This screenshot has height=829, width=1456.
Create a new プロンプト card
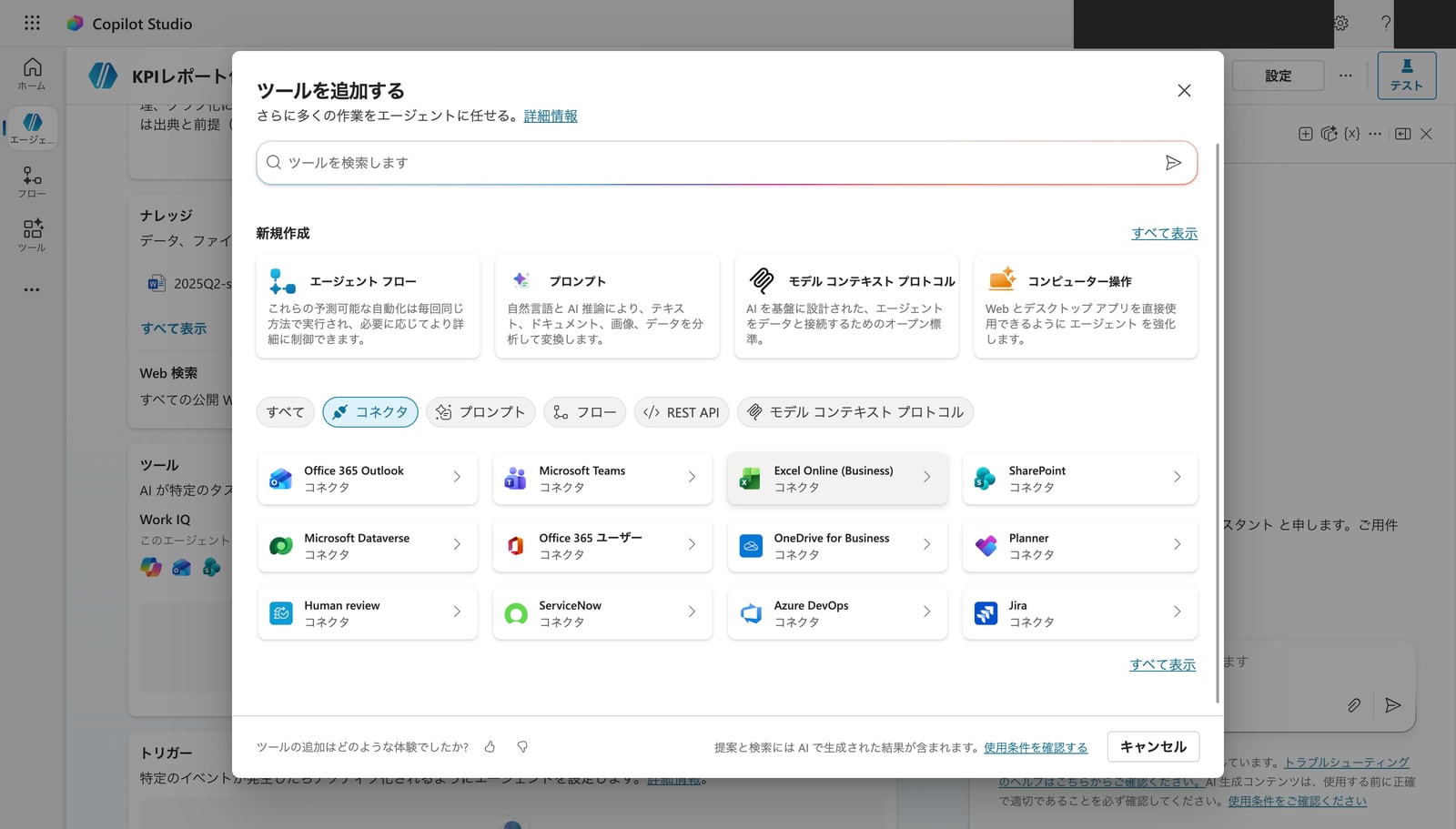point(607,307)
